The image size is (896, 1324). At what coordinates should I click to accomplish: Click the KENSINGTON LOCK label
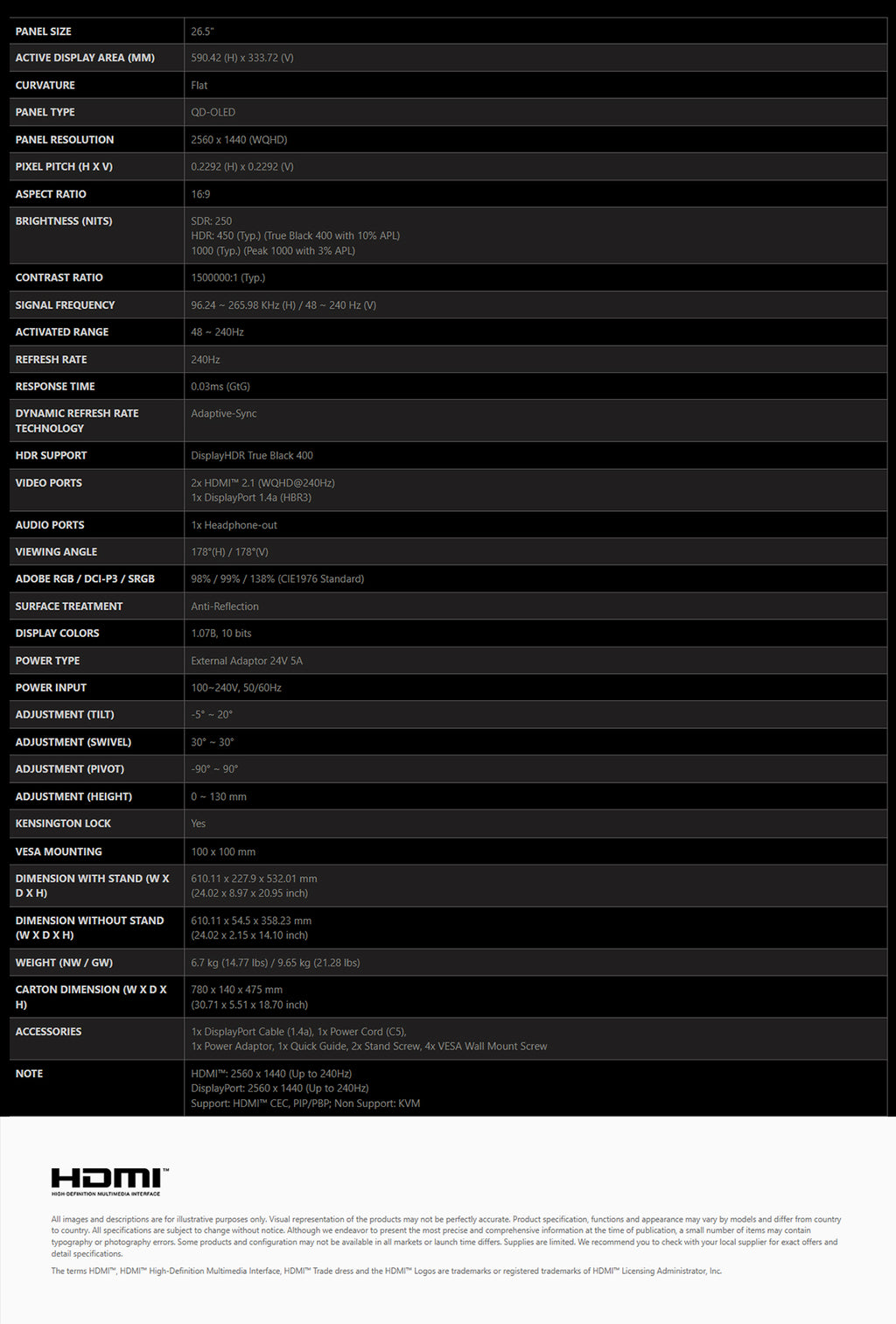(x=63, y=823)
